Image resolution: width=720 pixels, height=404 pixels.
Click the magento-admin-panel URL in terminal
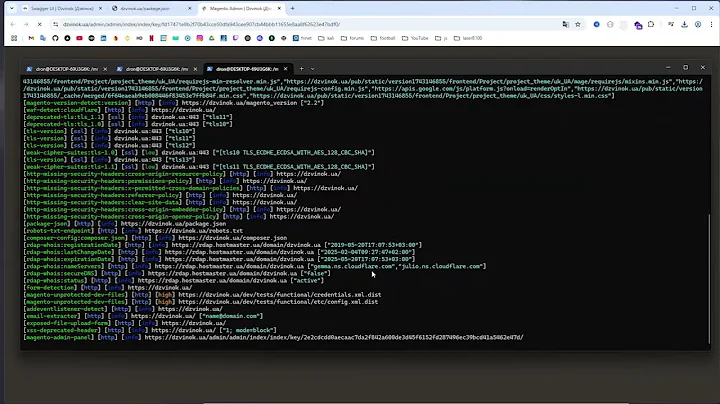coord(334,337)
